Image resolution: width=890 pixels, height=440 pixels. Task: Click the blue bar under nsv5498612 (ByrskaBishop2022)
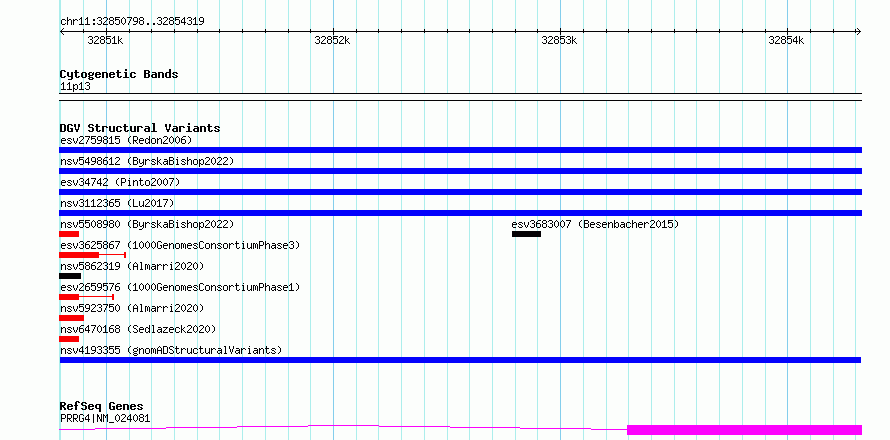point(460,171)
